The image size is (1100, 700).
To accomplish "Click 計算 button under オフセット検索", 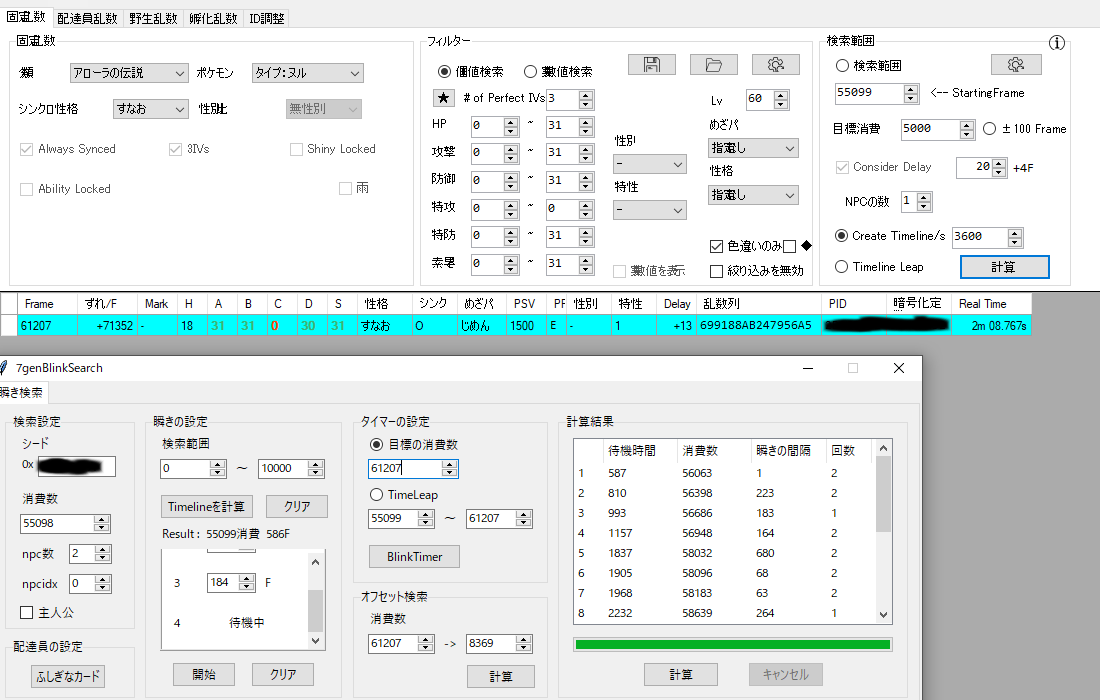I will click(500, 676).
